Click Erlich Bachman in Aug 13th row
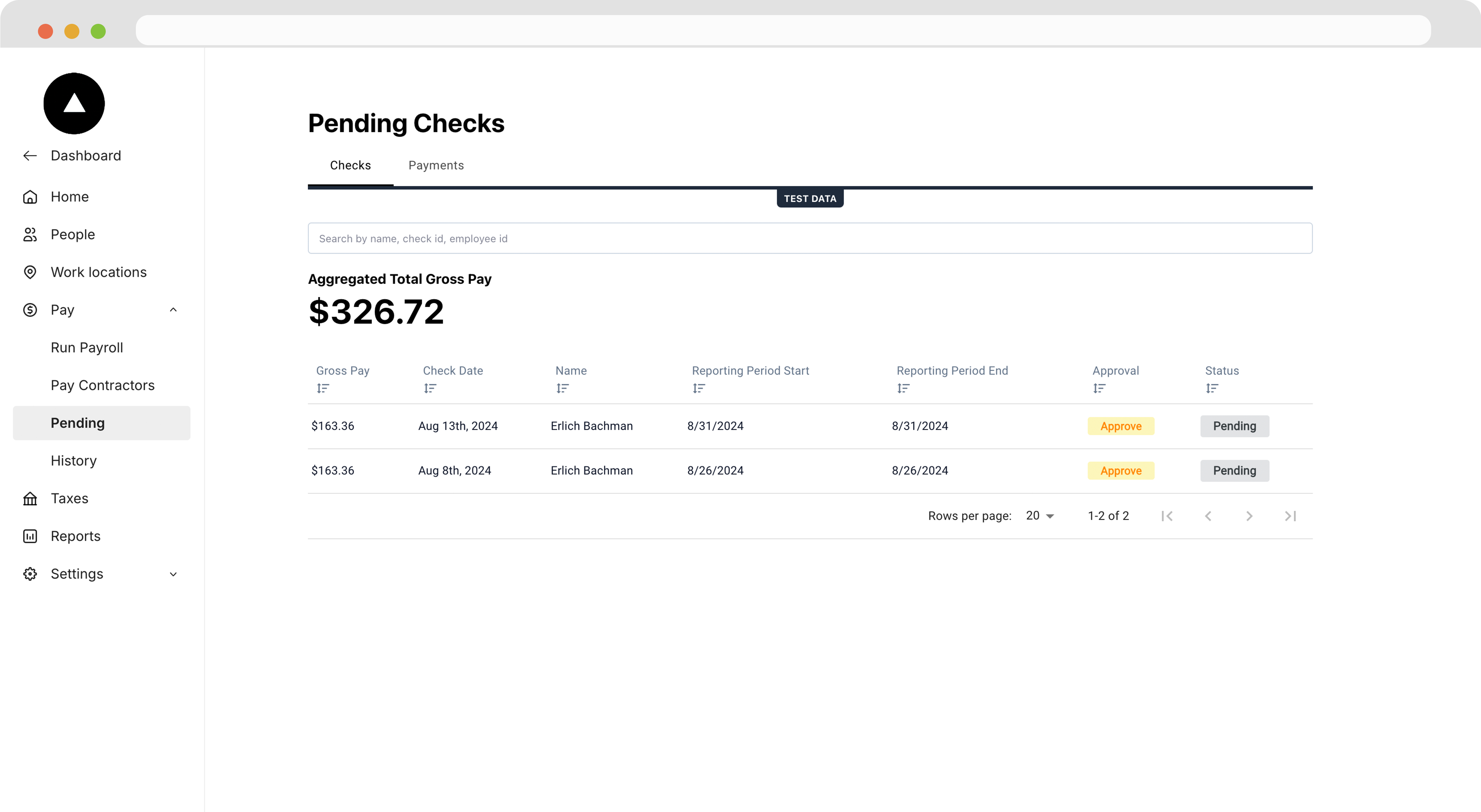This screenshot has width=1481, height=812. point(591,427)
